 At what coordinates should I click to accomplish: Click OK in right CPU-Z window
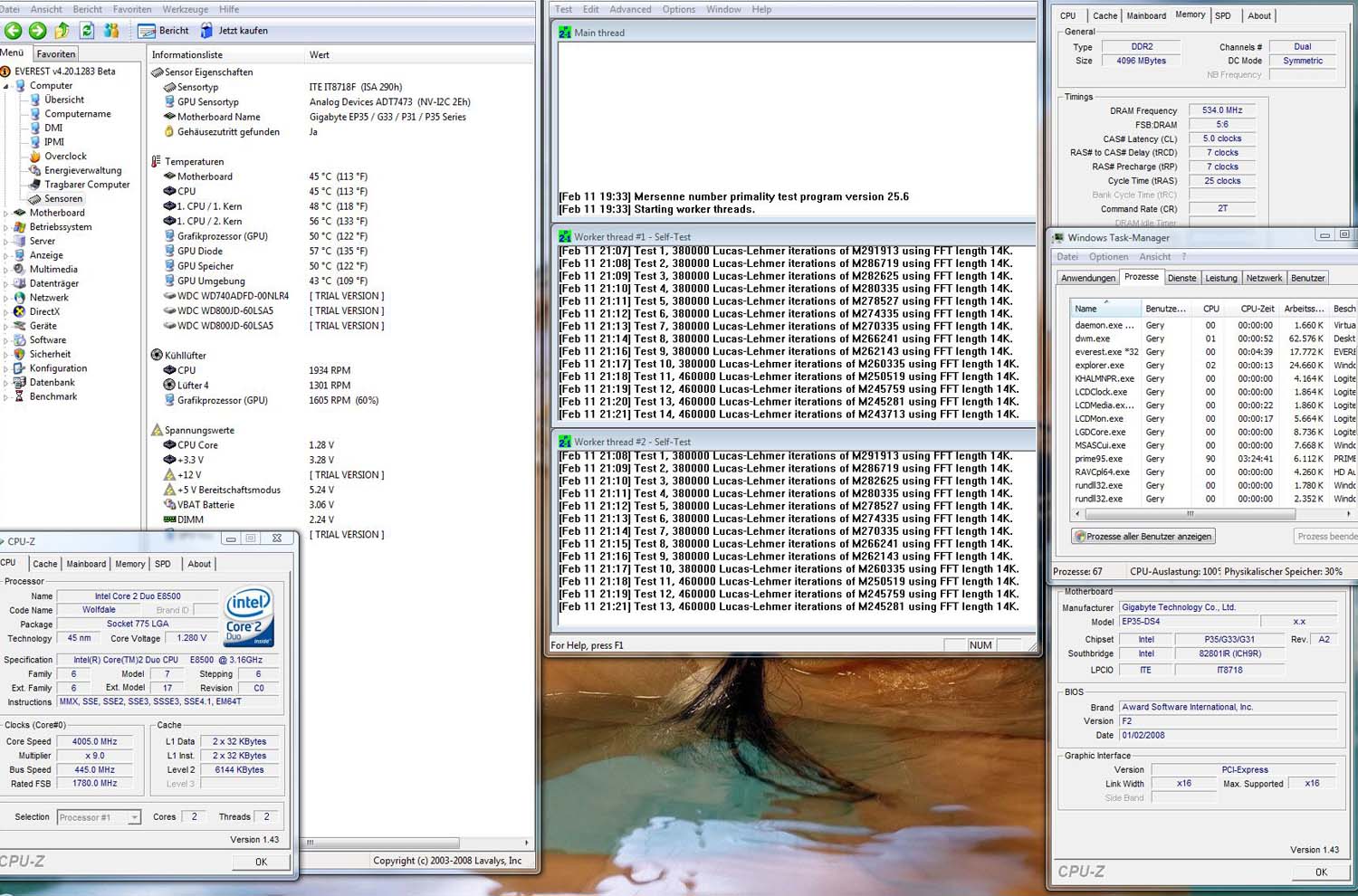point(1321,872)
